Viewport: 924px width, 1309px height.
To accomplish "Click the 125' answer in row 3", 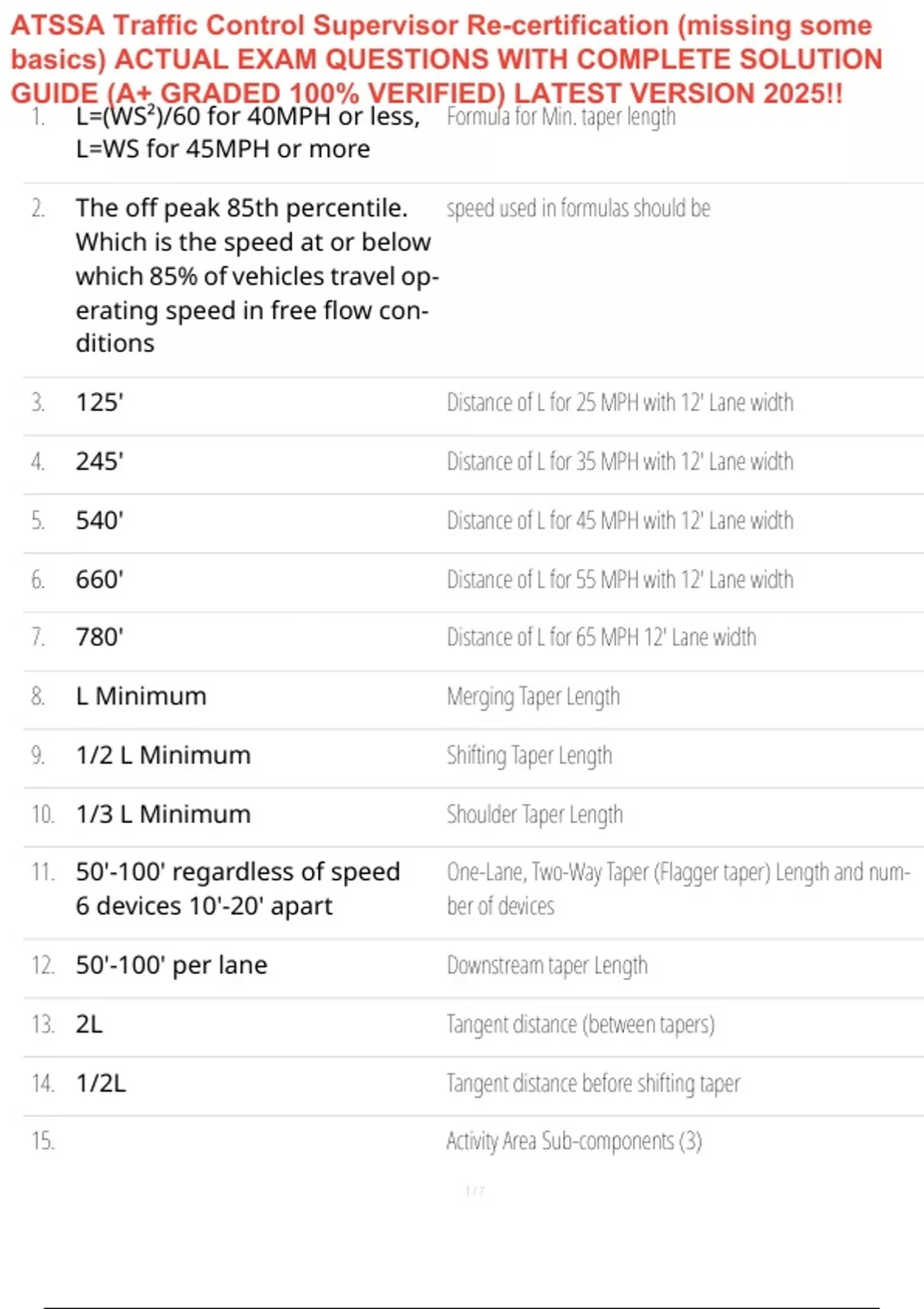I will click(x=99, y=403).
